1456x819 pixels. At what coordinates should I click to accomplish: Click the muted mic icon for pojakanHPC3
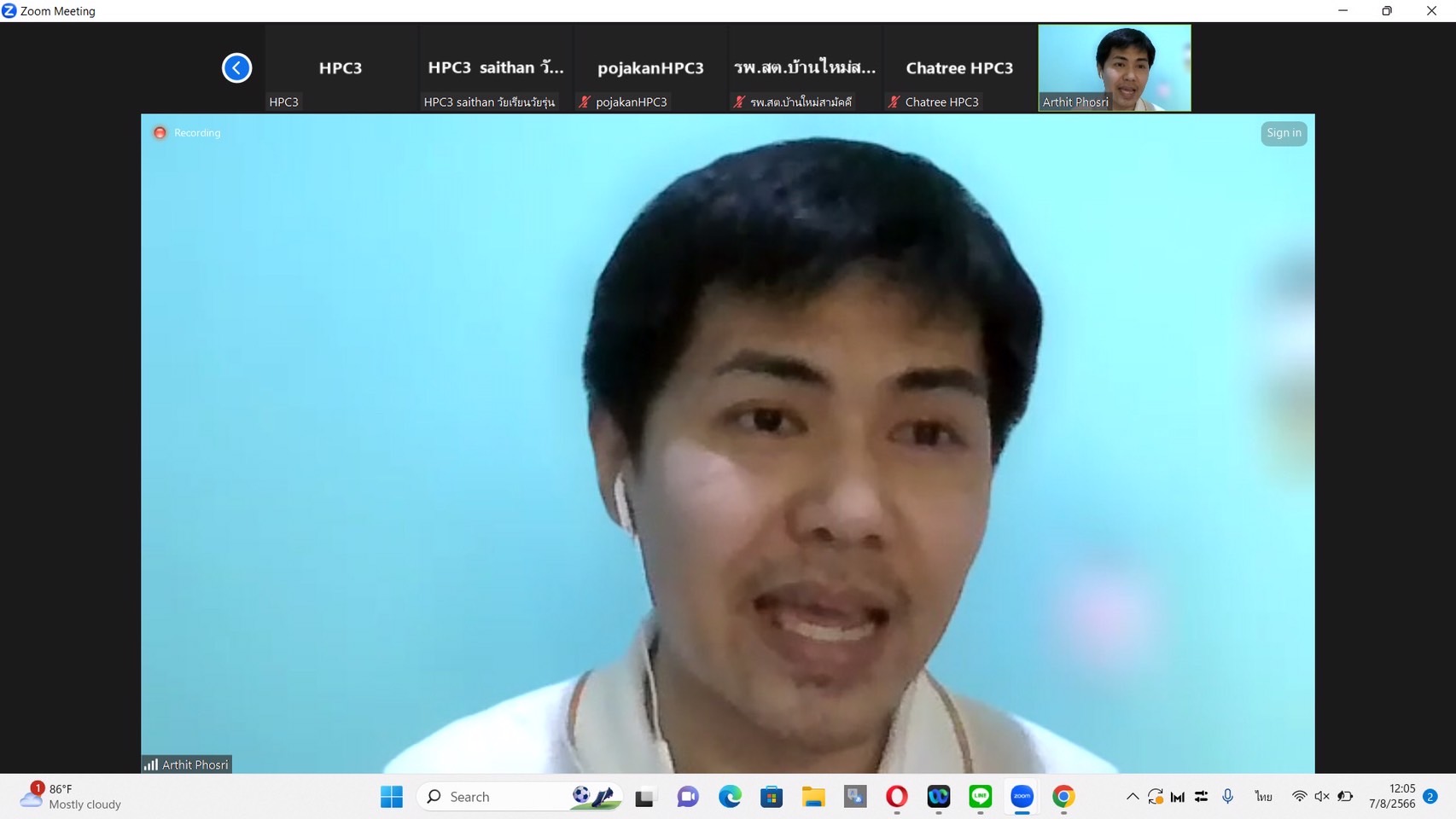[585, 102]
